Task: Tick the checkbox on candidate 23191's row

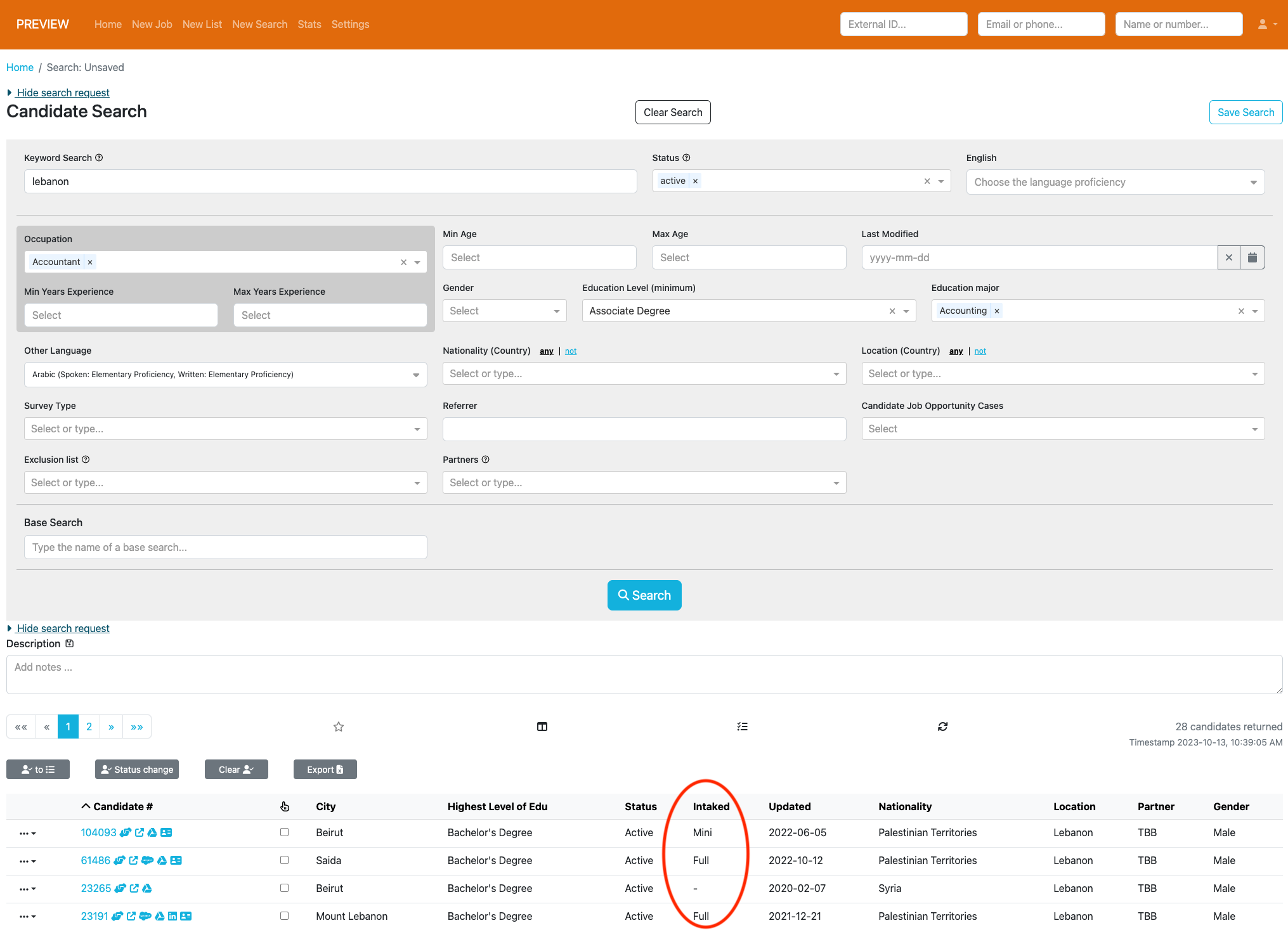Action: point(284,916)
